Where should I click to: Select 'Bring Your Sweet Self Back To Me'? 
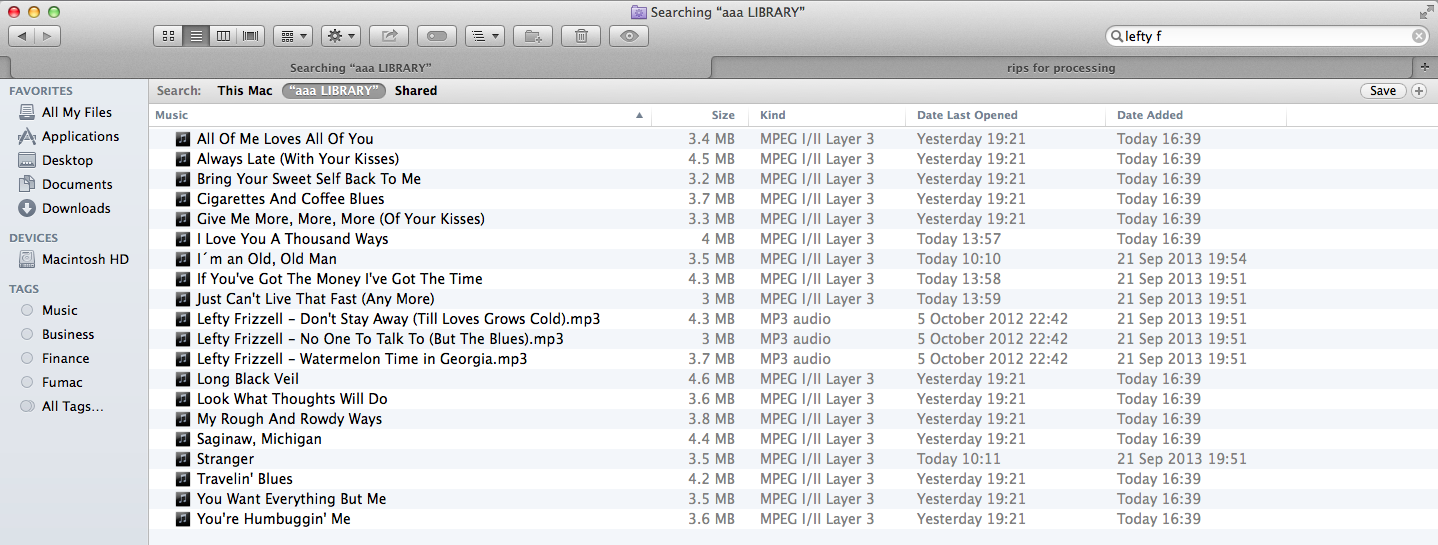(x=309, y=179)
